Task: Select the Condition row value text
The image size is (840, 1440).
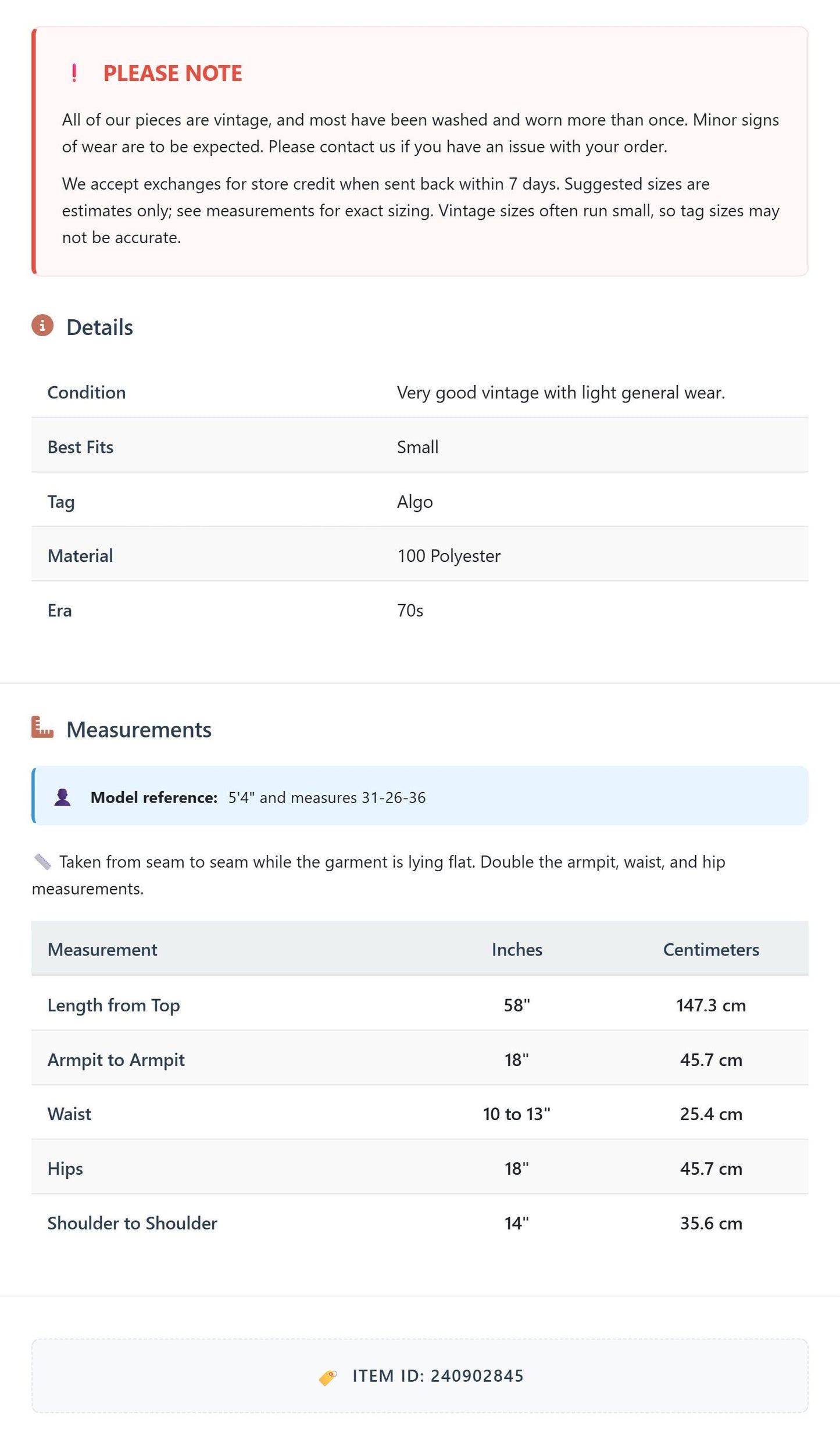Action: pyautogui.click(x=561, y=393)
